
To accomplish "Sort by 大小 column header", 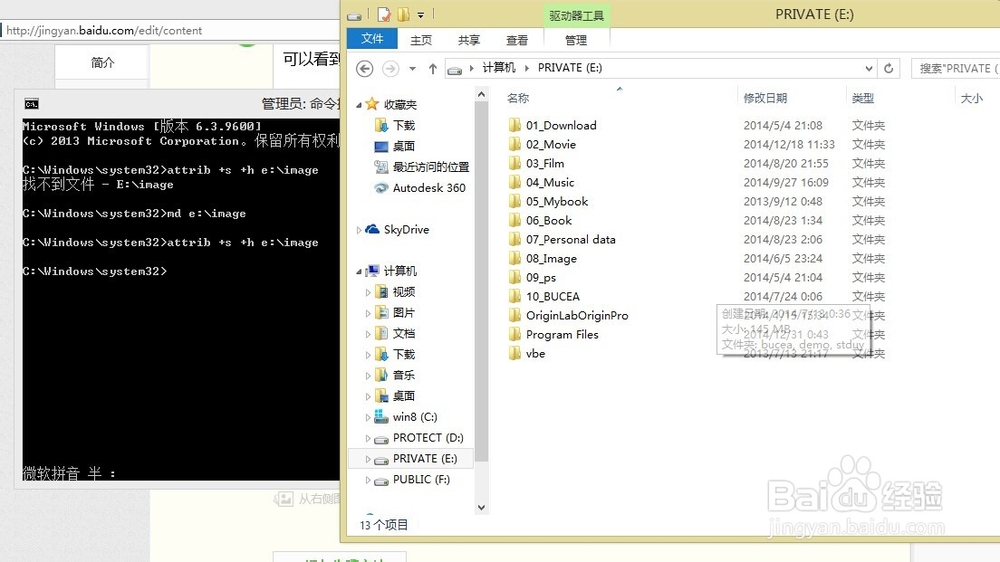I will (971, 98).
